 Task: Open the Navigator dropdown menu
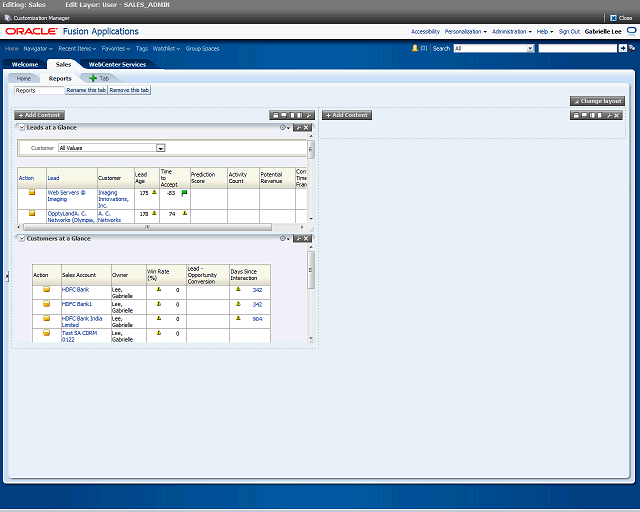click(38, 49)
